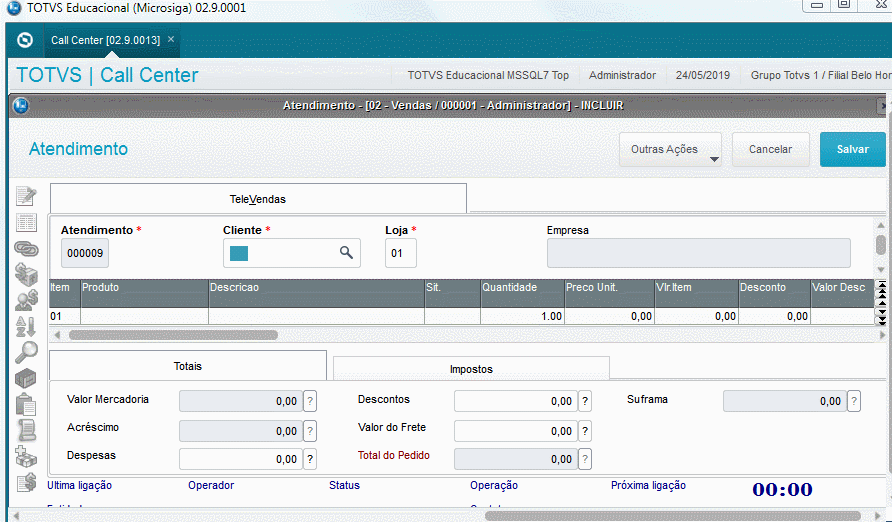Click the Quantidade cell showing 1.00

click(522, 316)
